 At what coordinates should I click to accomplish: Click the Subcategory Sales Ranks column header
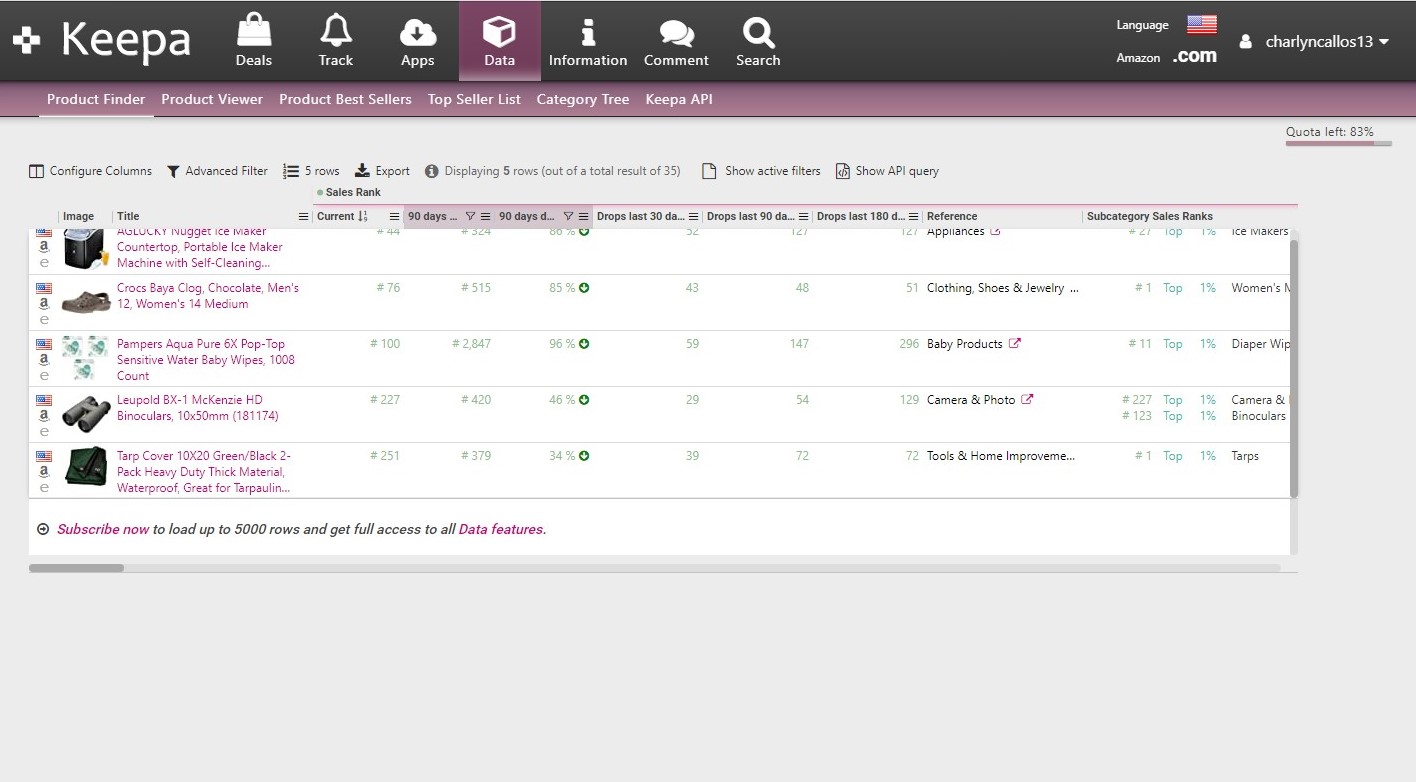1150,216
